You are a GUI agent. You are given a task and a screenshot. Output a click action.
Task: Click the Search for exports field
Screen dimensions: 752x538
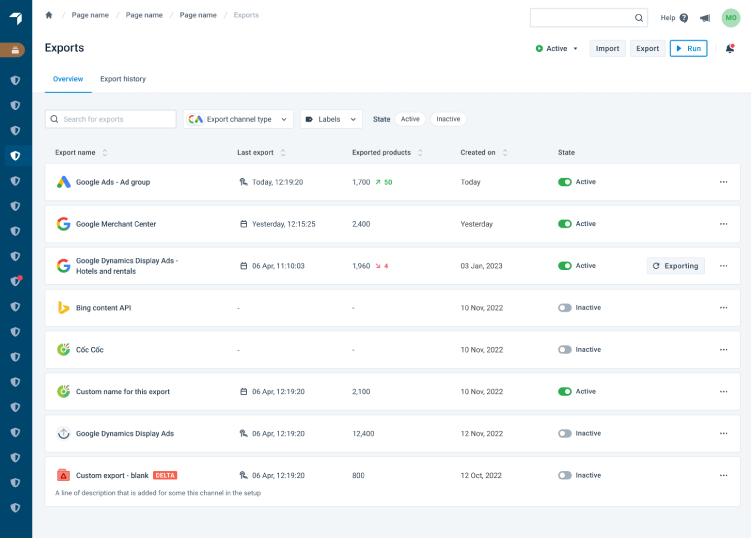(111, 119)
